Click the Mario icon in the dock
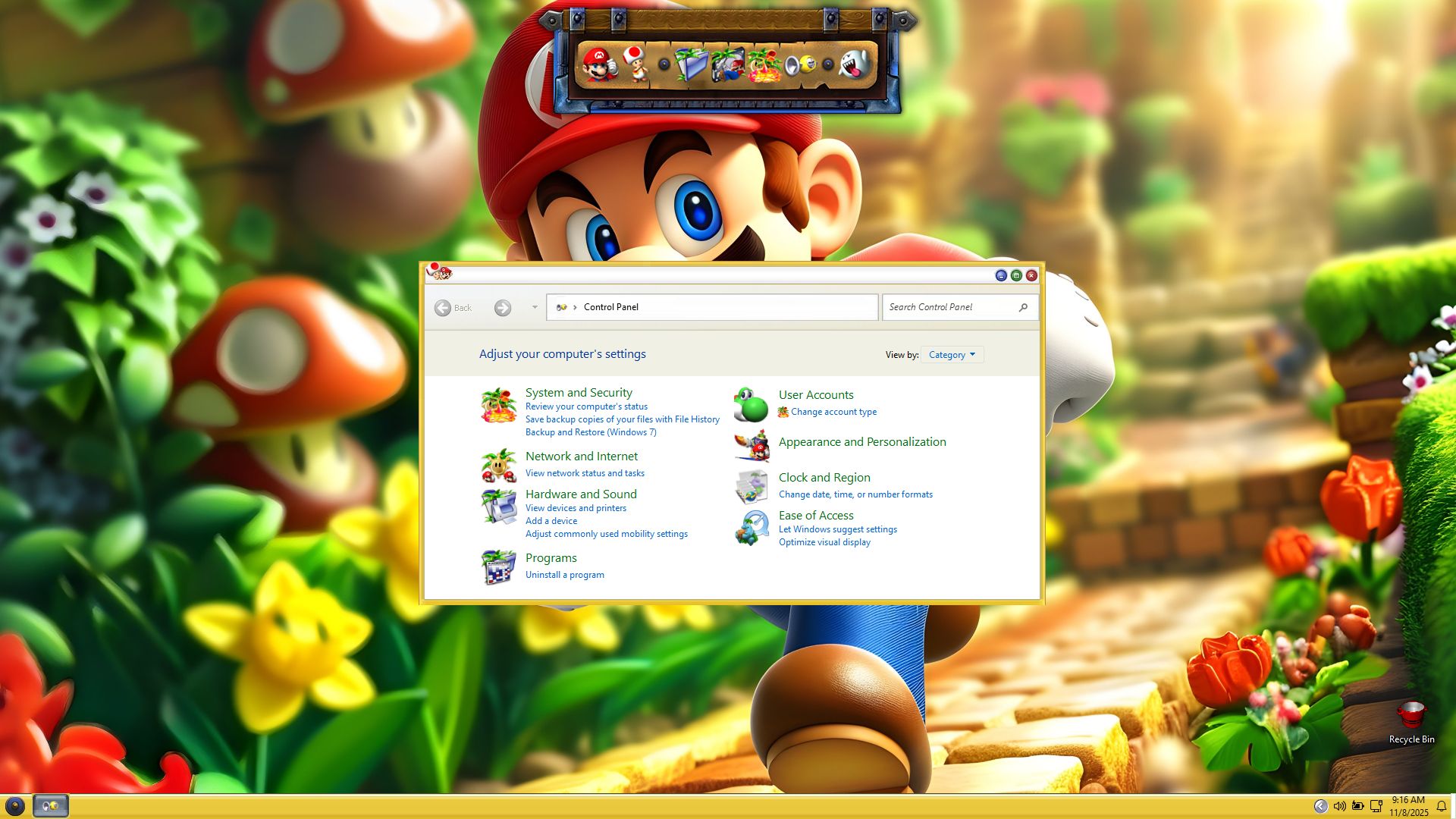Screen dimensions: 1456x819 coord(598,64)
